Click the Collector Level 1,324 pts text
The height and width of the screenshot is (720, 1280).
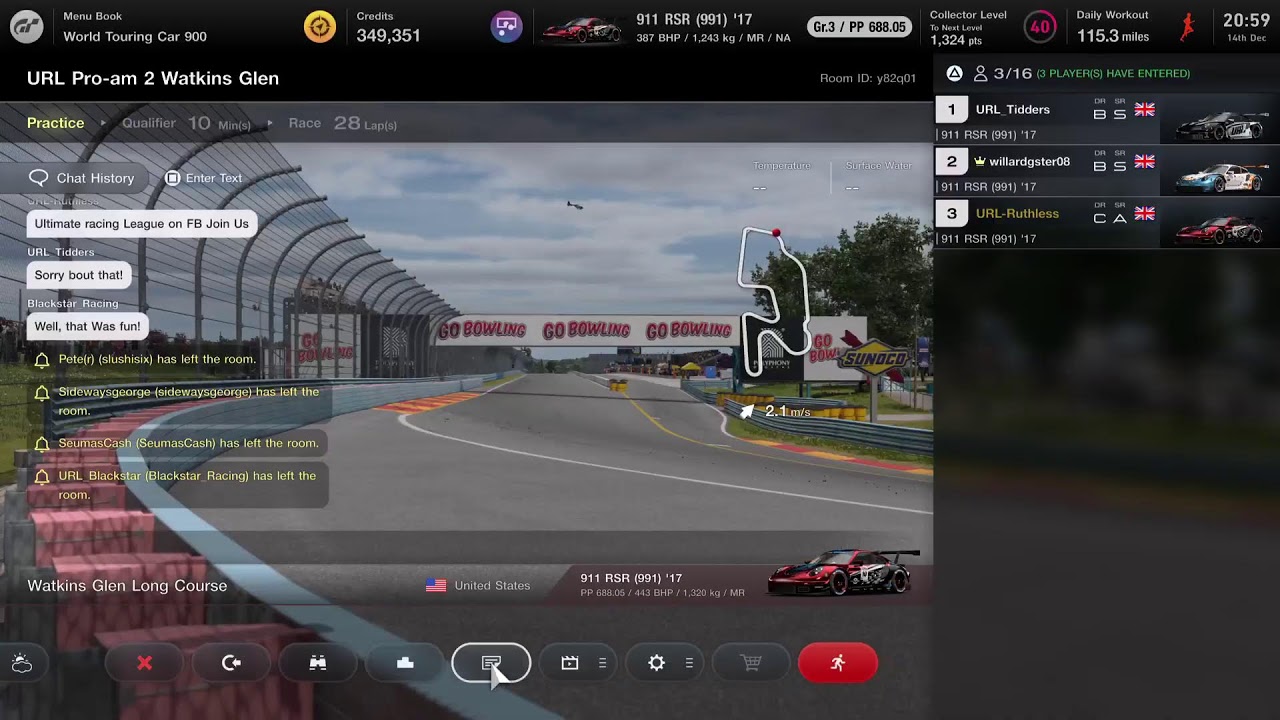pyautogui.click(x=956, y=40)
